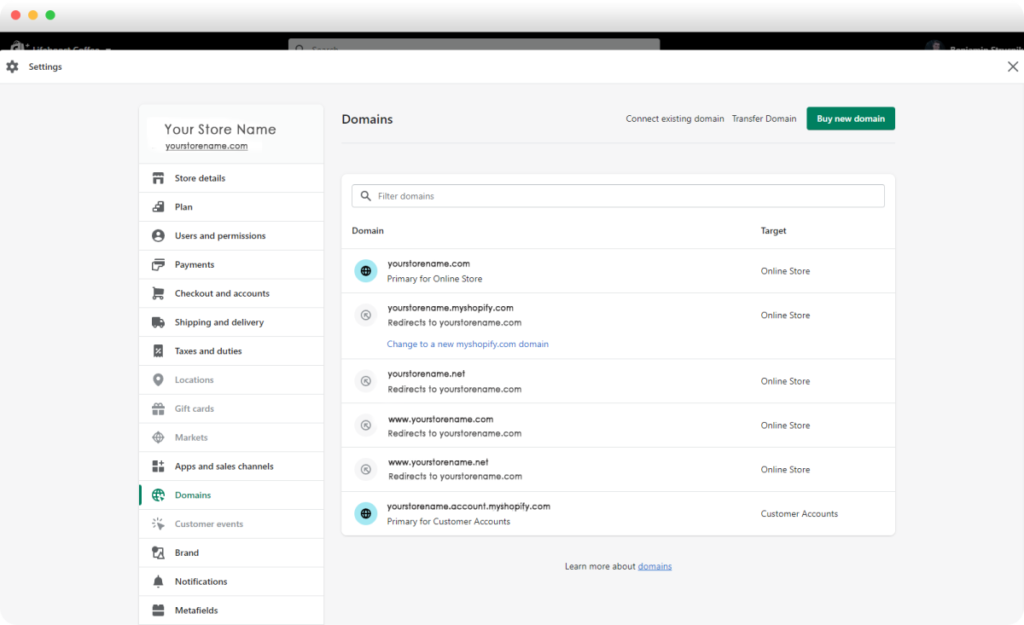Image resolution: width=1024 pixels, height=625 pixels.
Task: Click the Gift cards present icon
Action: [158, 409]
